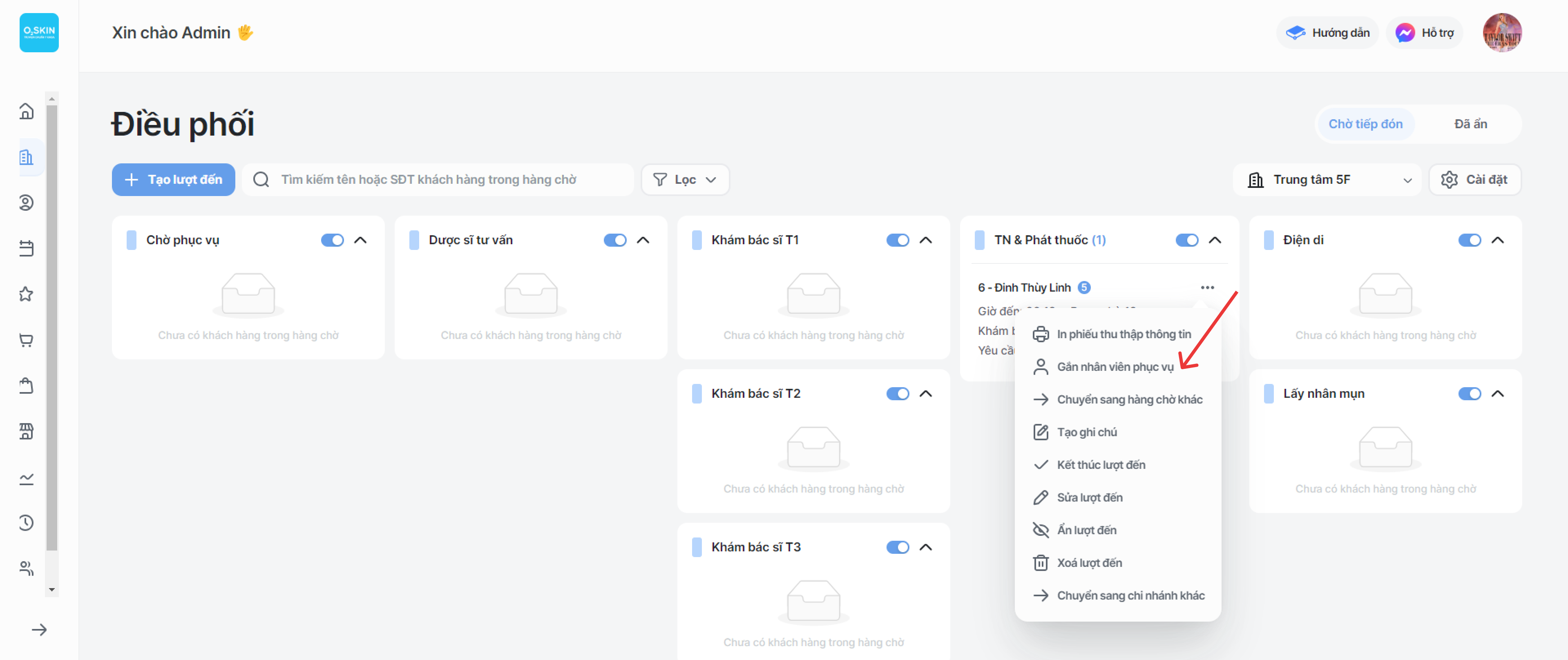Click the blue color tag of Điện di
Image resolution: width=1568 pixels, height=660 pixels.
click(1269, 240)
